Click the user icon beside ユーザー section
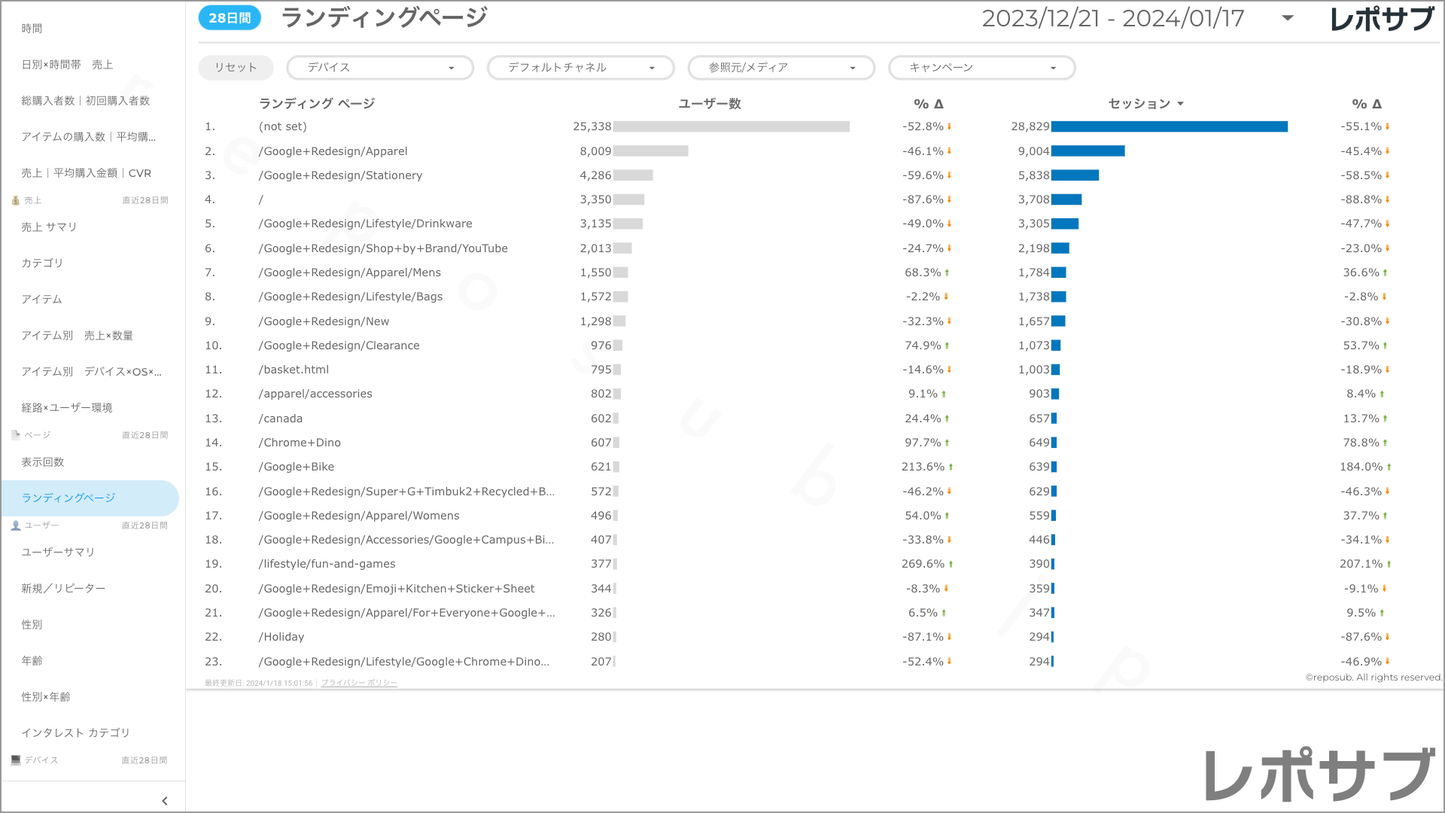Image resolution: width=1445 pixels, height=813 pixels. (x=15, y=525)
